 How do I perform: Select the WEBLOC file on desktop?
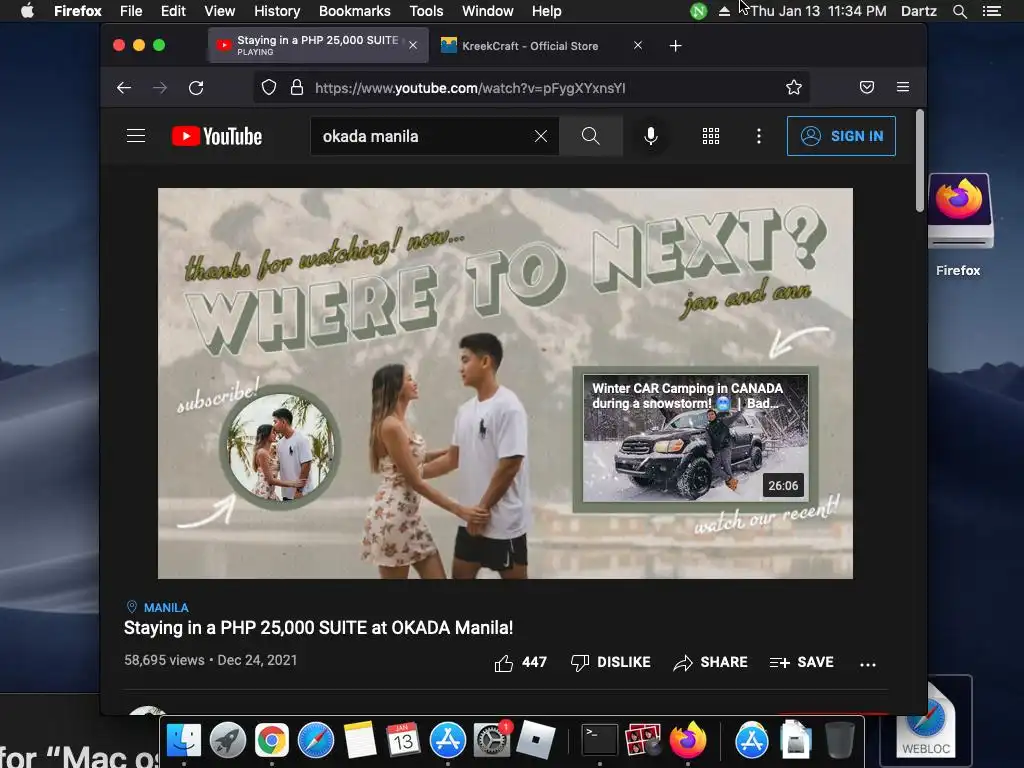tap(925, 721)
